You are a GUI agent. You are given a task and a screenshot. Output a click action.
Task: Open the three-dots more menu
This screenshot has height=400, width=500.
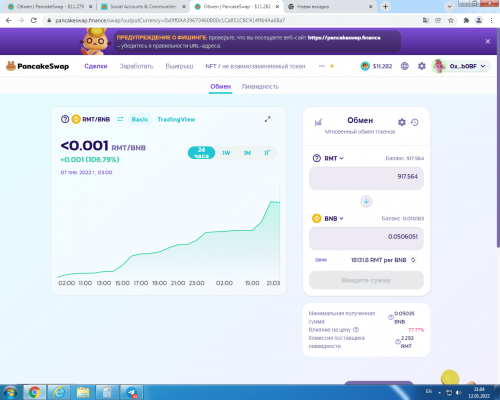pos(322,66)
